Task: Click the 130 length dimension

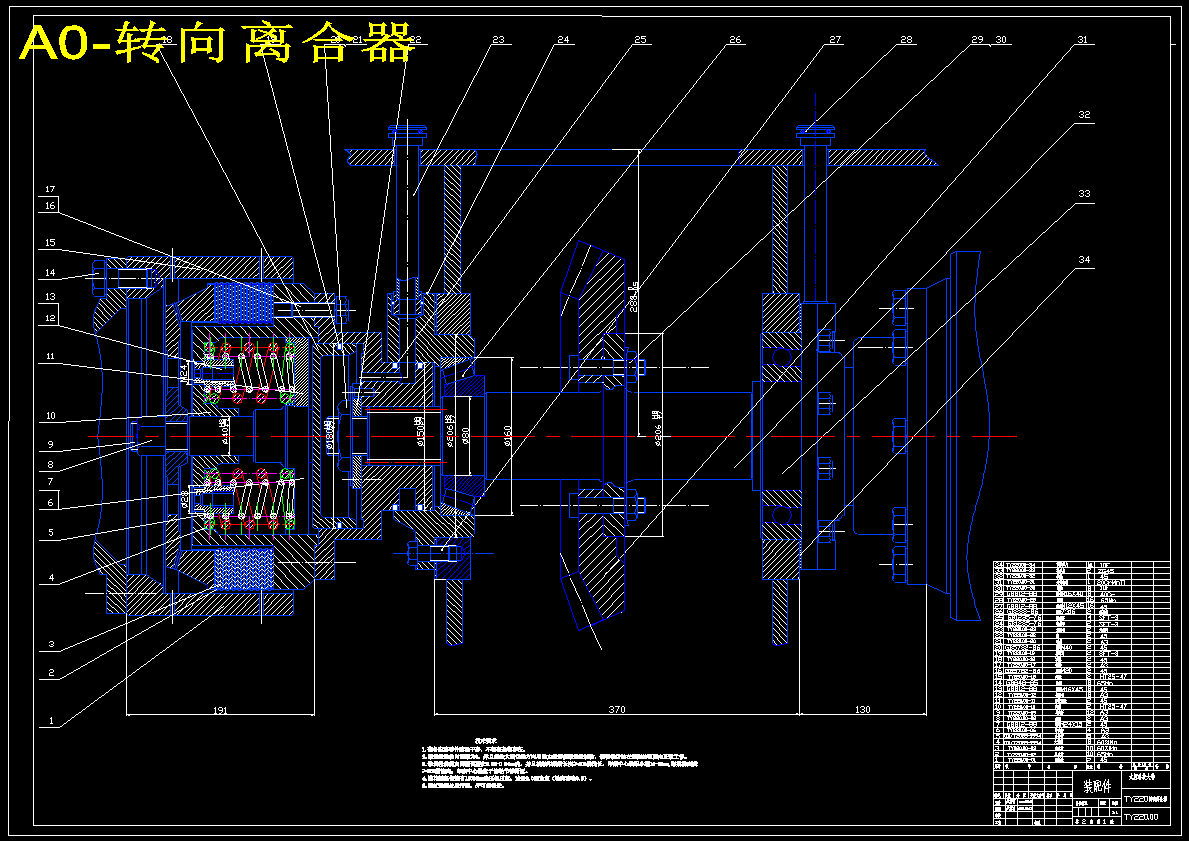Action: coord(863,711)
